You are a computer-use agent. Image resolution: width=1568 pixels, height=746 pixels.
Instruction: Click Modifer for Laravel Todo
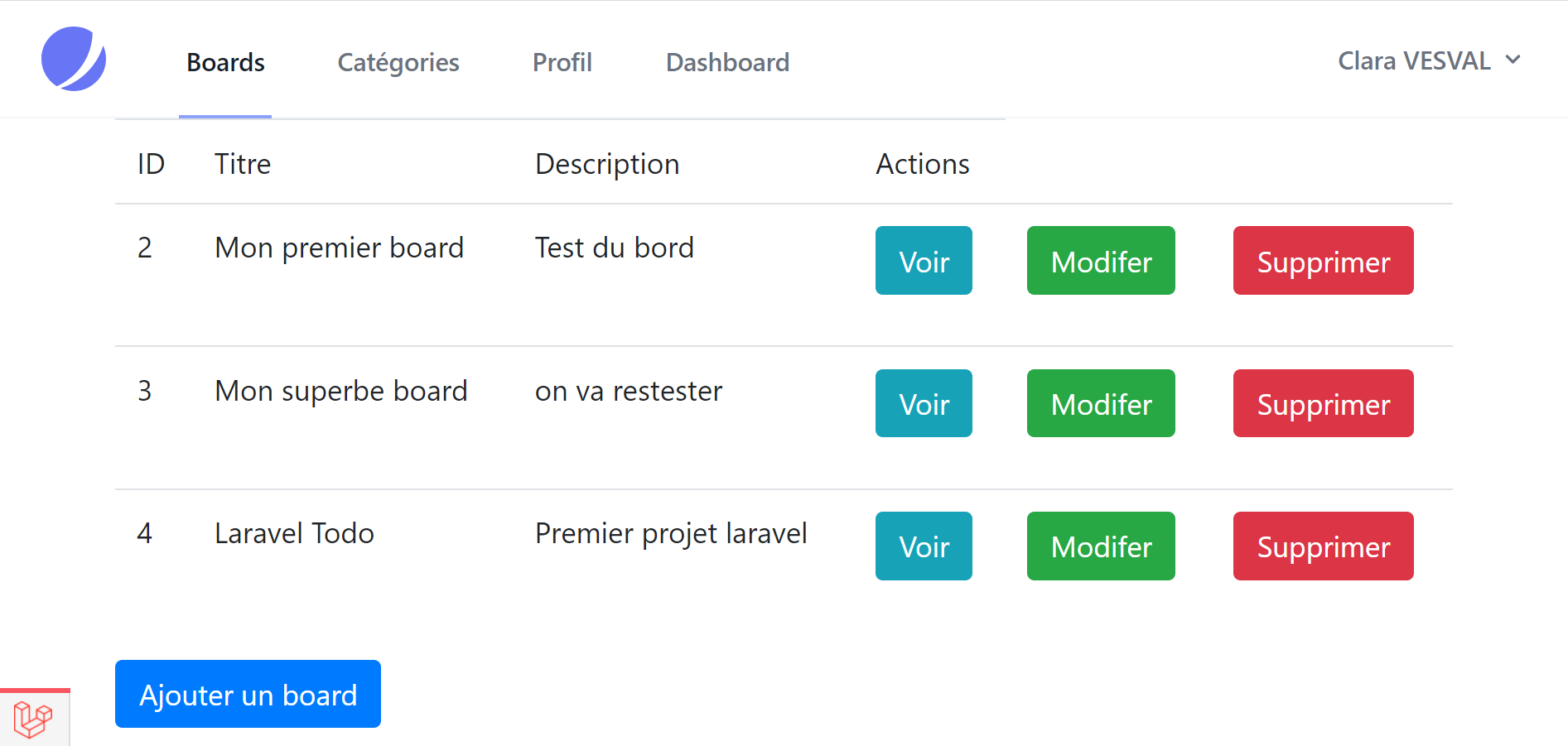1101,546
